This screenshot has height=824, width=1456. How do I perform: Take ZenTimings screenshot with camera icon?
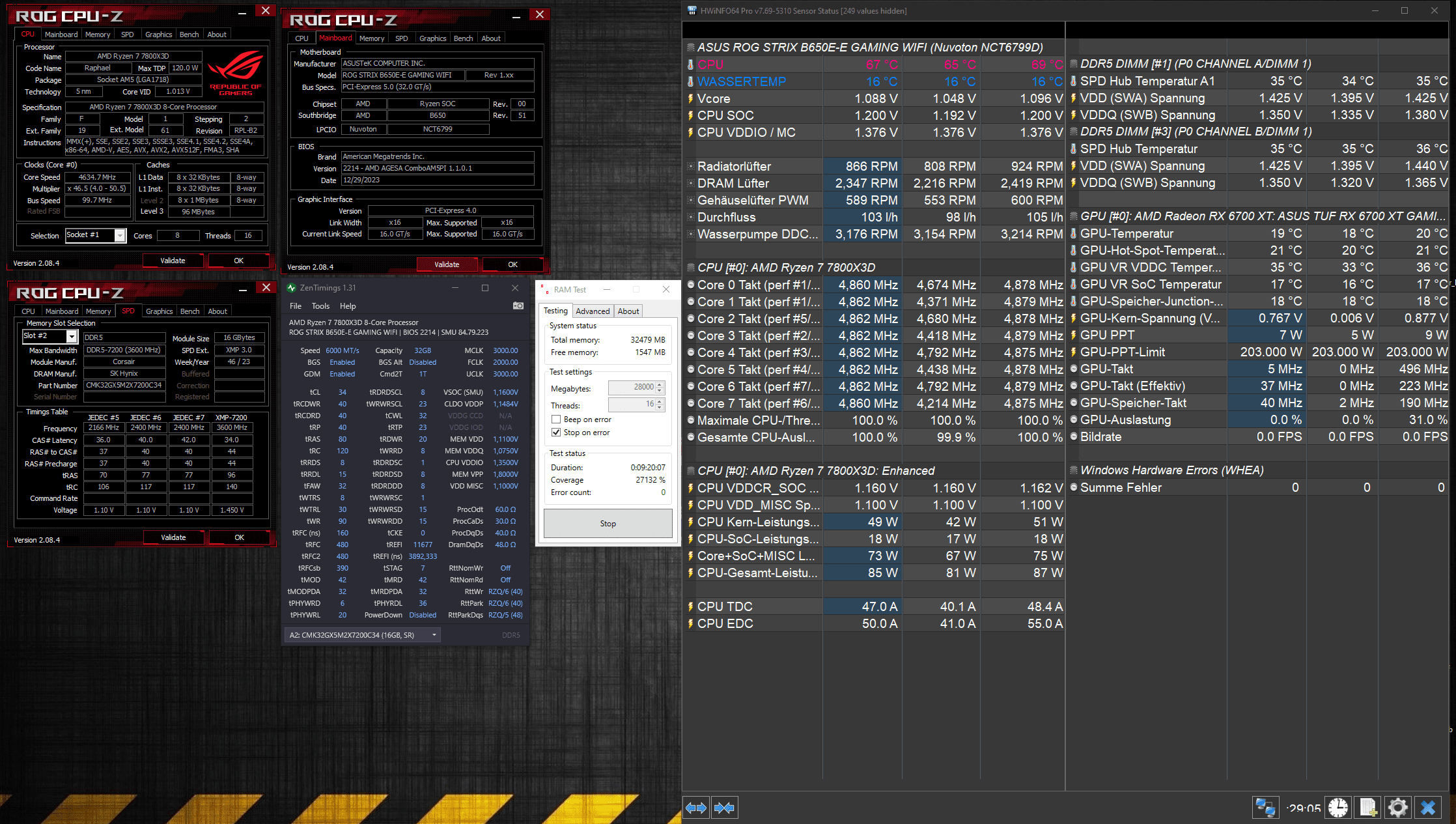tap(518, 305)
